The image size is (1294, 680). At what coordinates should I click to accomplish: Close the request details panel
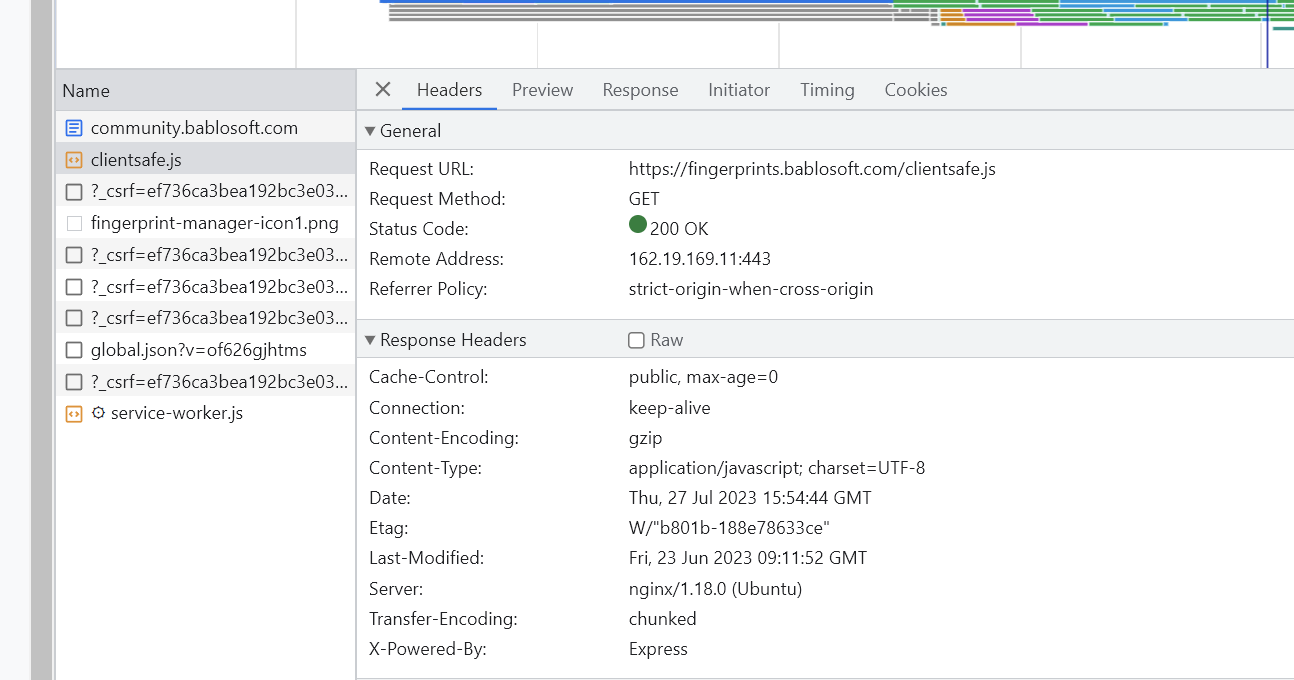pos(382,90)
